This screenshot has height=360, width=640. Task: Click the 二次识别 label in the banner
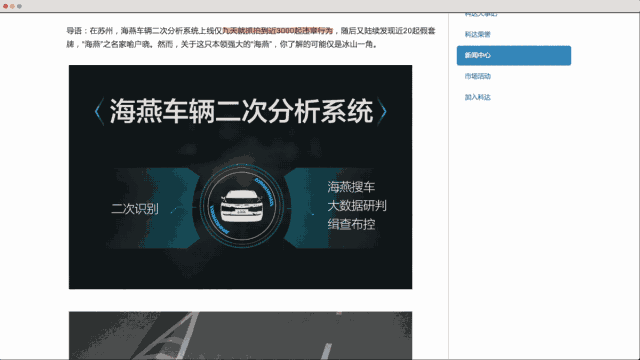[x=135, y=209]
